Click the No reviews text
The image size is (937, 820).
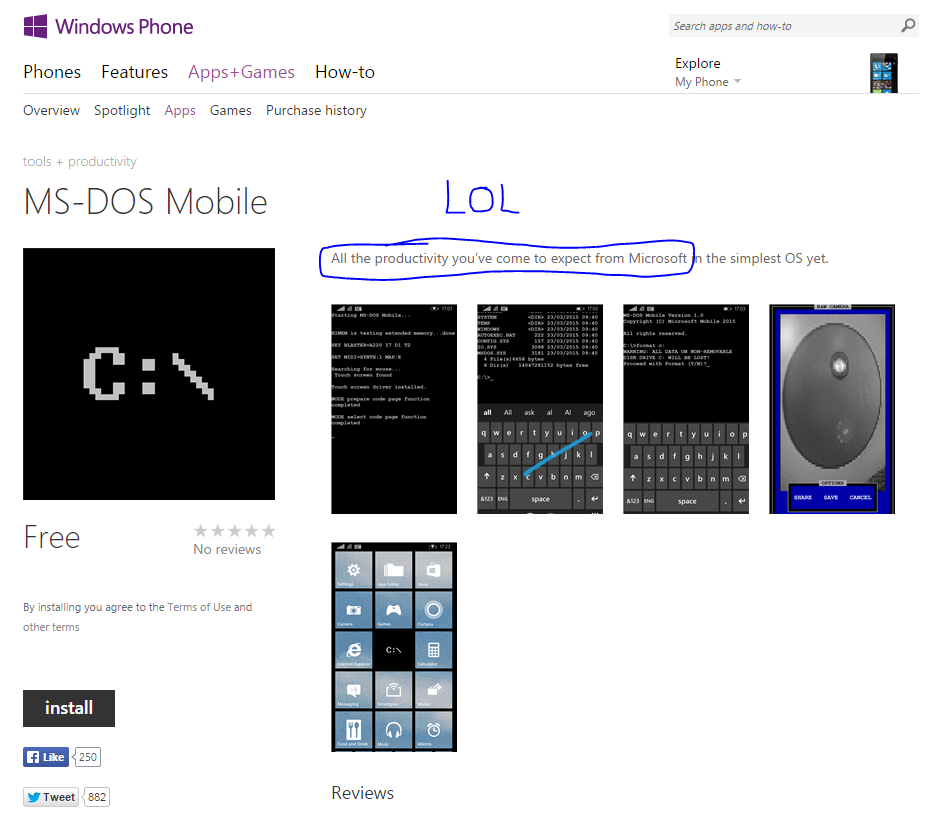[227, 549]
